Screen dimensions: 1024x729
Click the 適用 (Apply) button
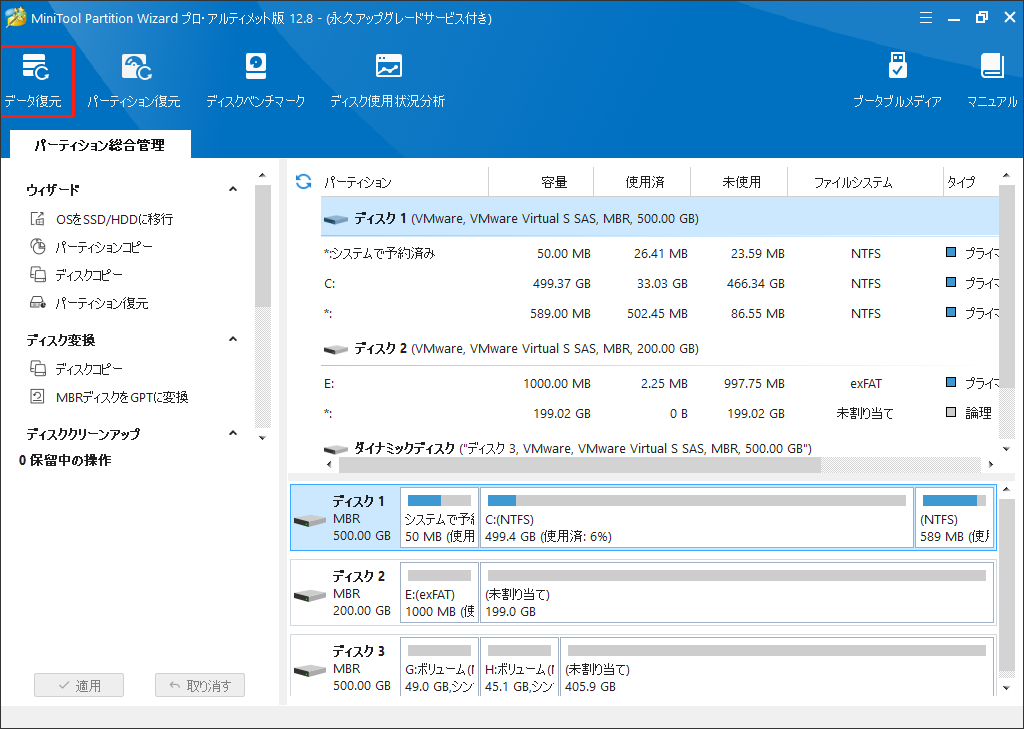click(79, 685)
